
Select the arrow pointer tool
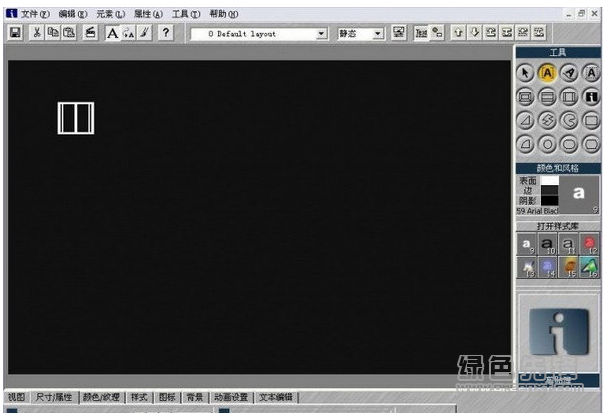tap(525, 71)
